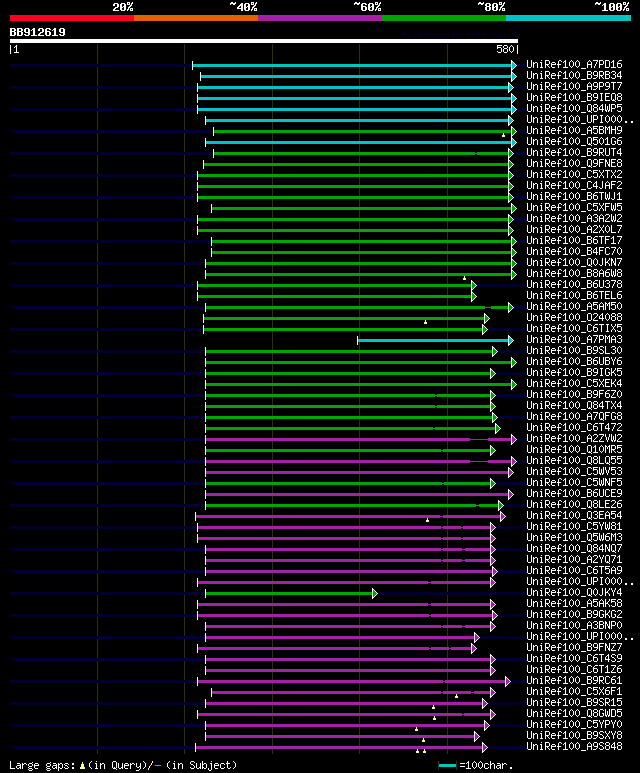Click the green ~80% identity legend segment
Screen dimensions: 640x773
point(444,18)
